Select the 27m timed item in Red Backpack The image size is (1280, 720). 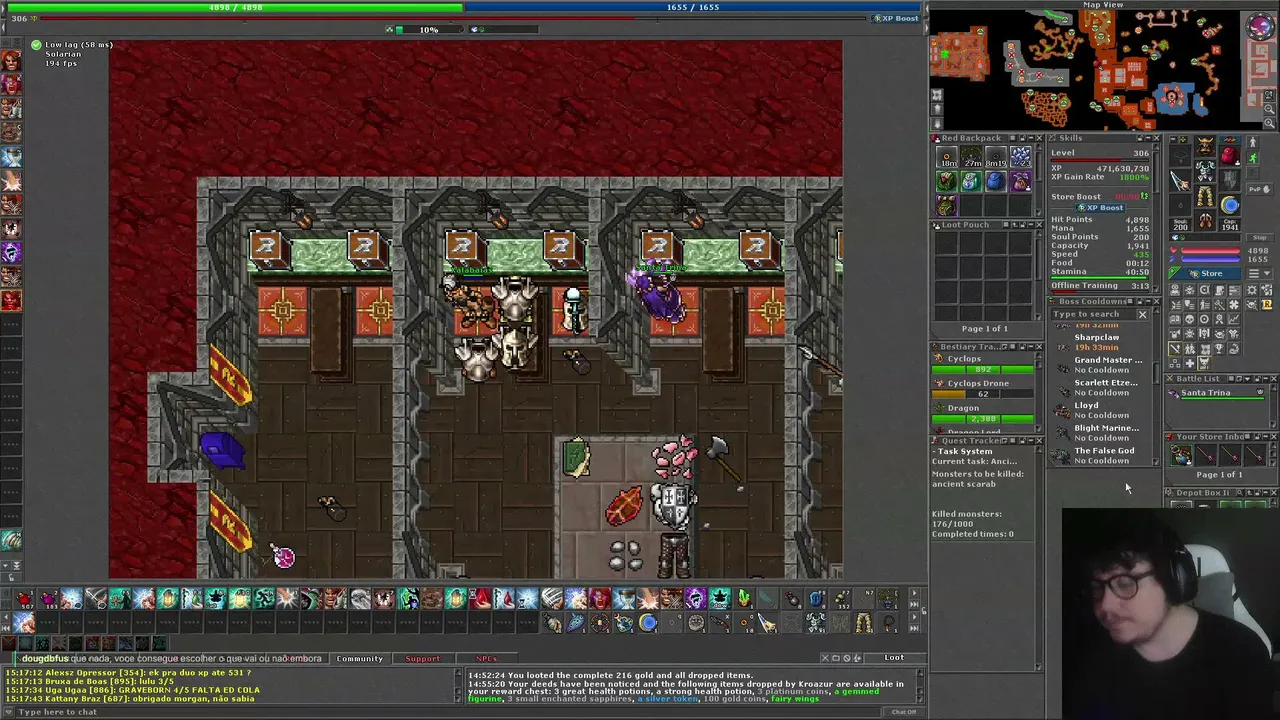[971, 157]
